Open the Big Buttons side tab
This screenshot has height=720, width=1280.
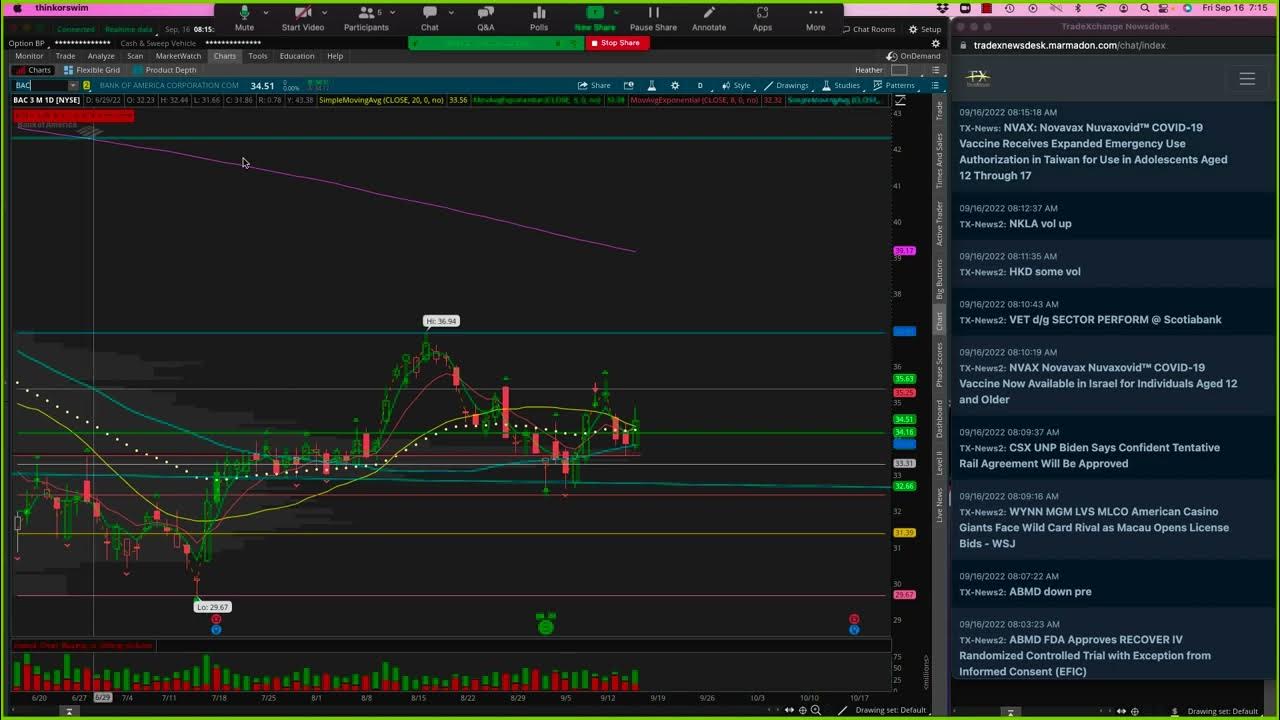[x=939, y=279]
